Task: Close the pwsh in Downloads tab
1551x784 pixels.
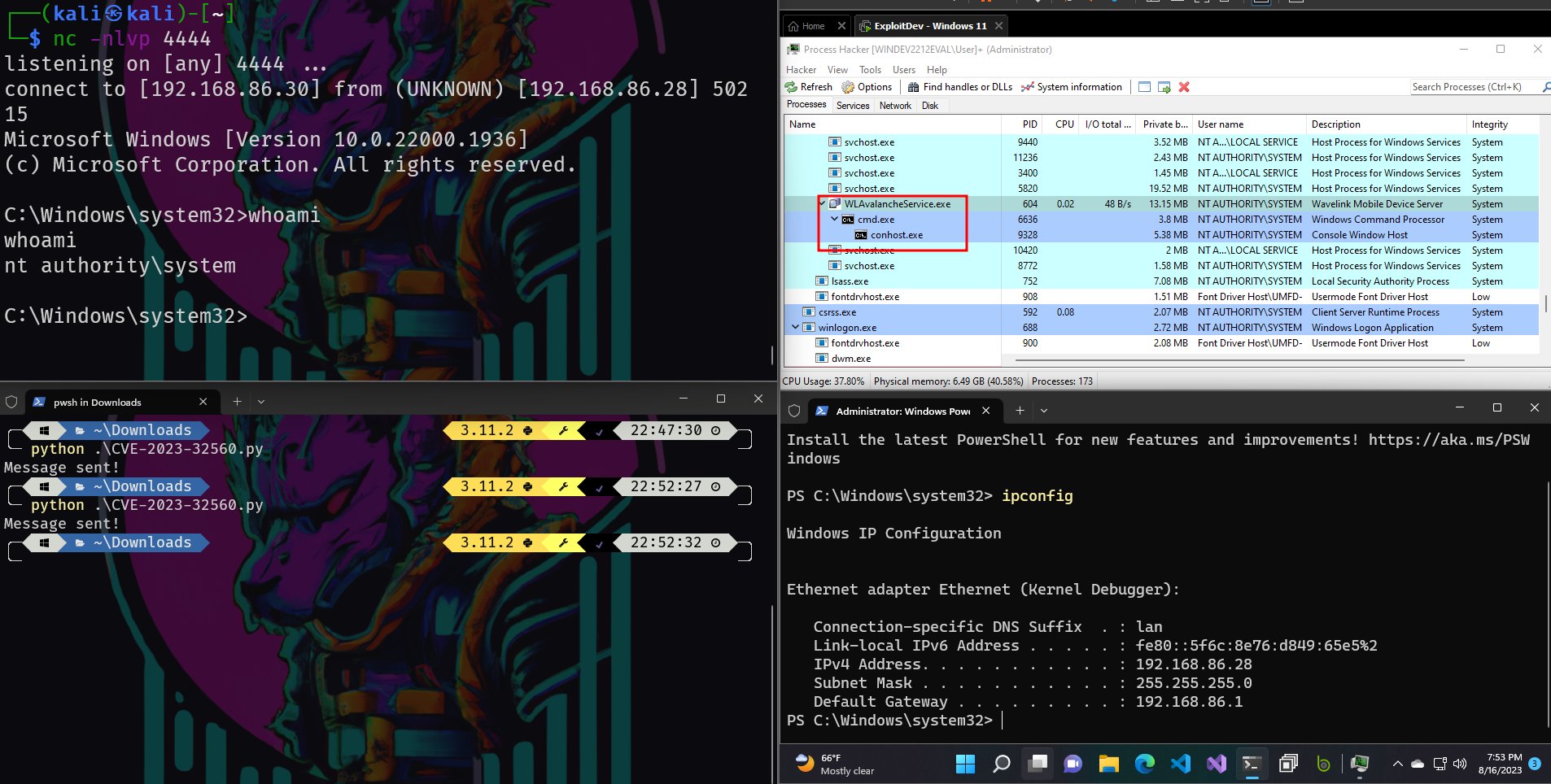Action: [x=203, y=402]
